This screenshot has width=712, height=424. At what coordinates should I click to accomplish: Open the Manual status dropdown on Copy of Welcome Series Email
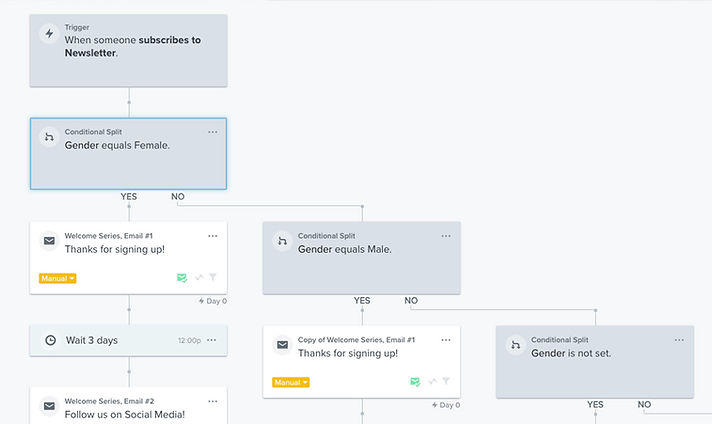tap(291, 382)
